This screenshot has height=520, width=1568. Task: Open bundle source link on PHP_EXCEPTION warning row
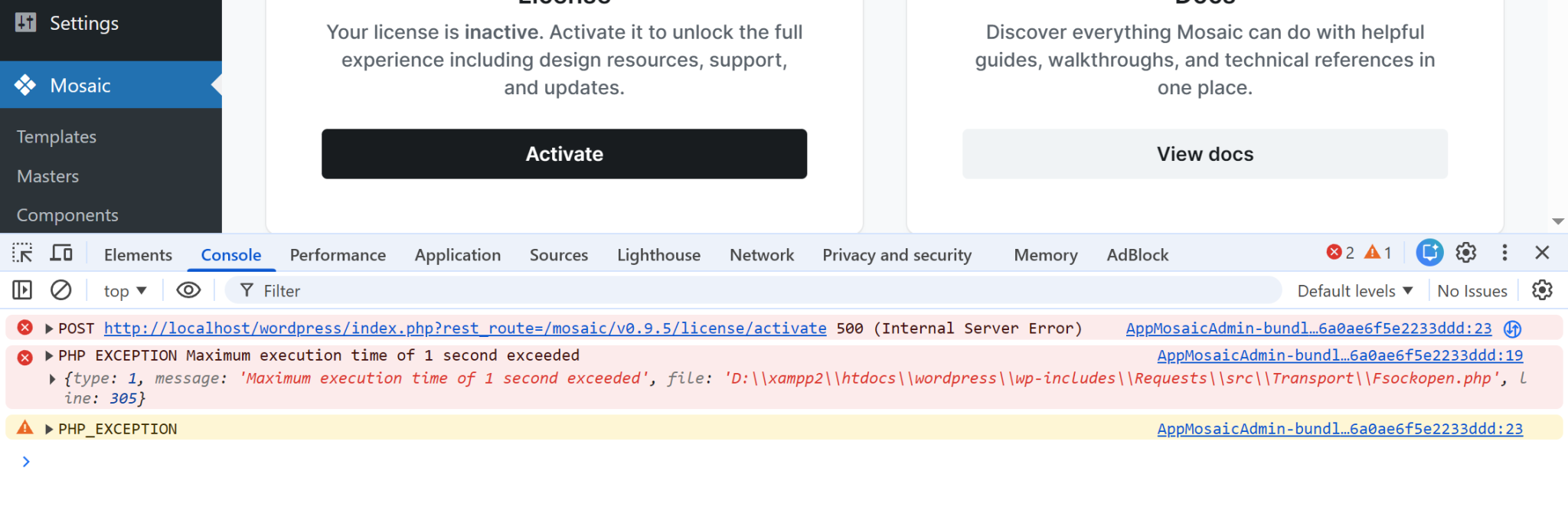(1340, 429)
